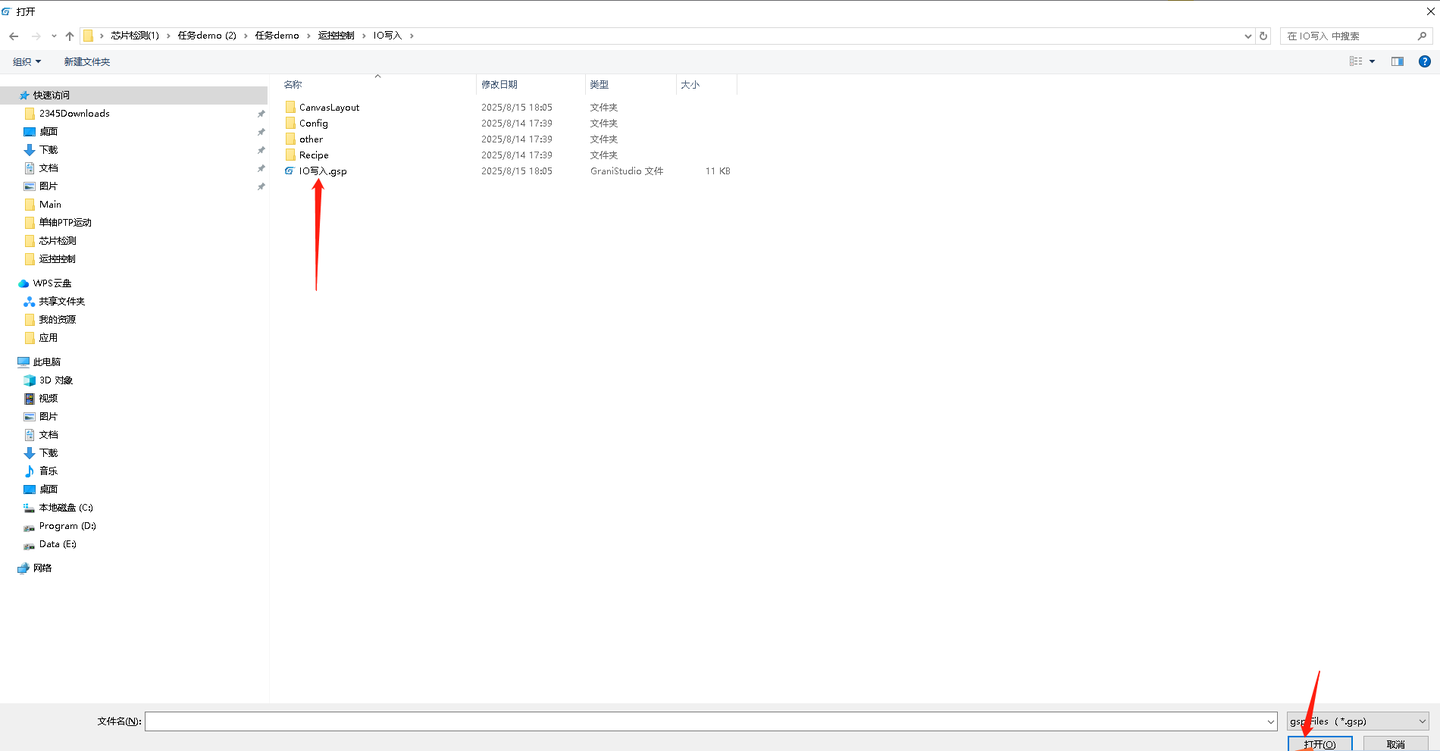Select the Config folder
Screen dimensions: 1440x751
click(313, 123)
